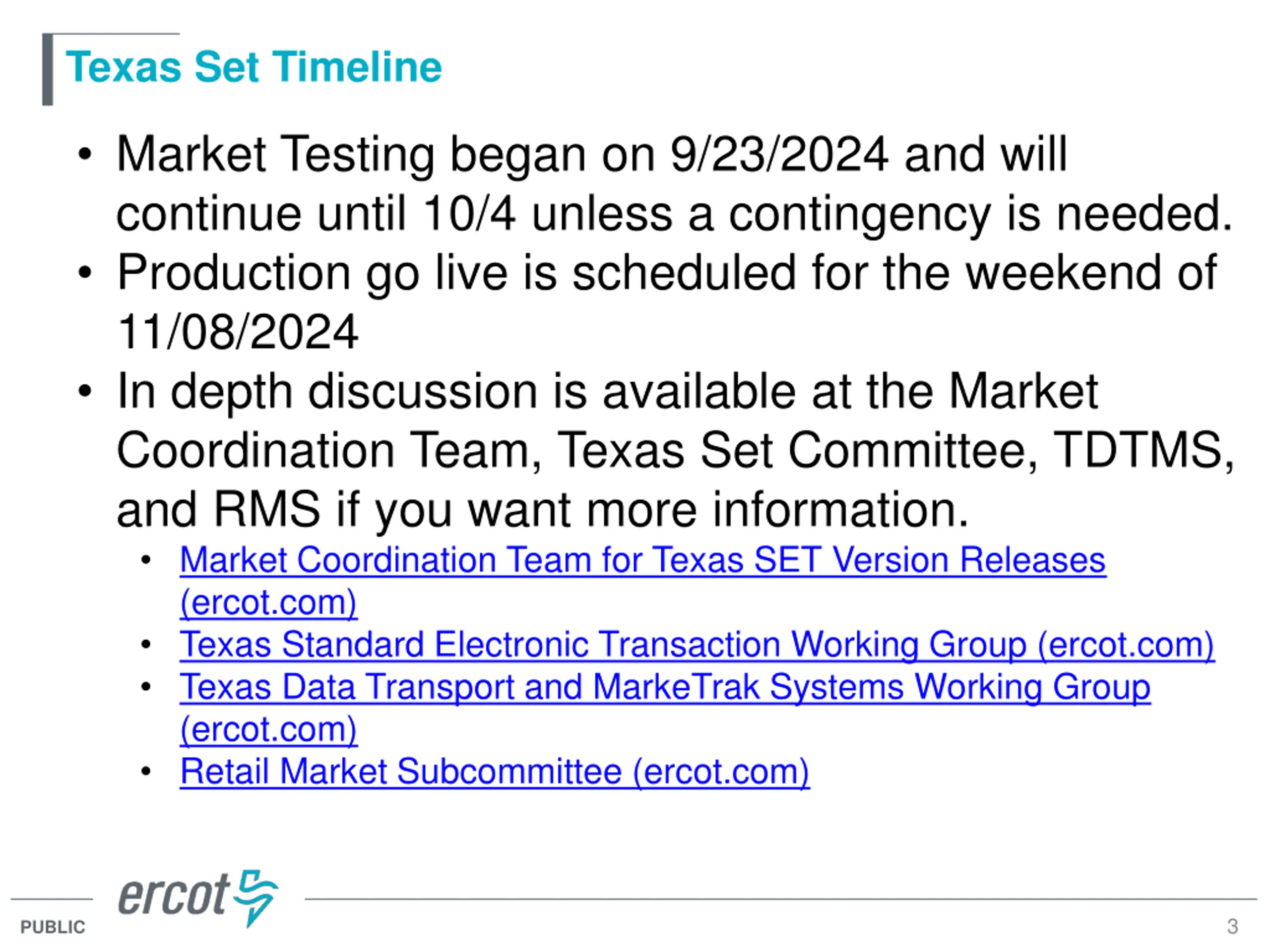Click the gray vertical bar beside the title
1270x952 pixels.
click(x=48, y=70)
